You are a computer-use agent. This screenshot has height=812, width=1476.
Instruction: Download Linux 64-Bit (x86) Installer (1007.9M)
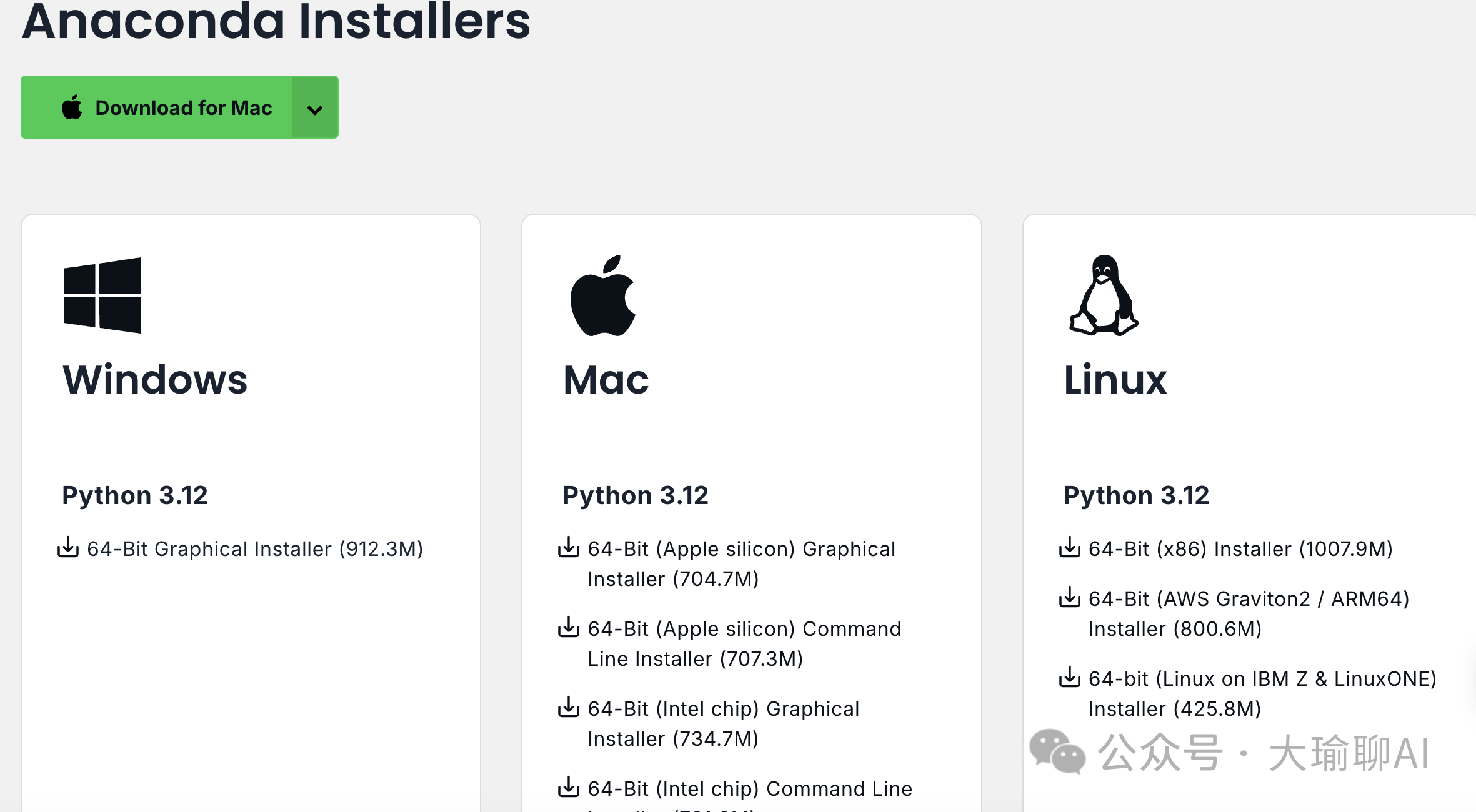1240,549
